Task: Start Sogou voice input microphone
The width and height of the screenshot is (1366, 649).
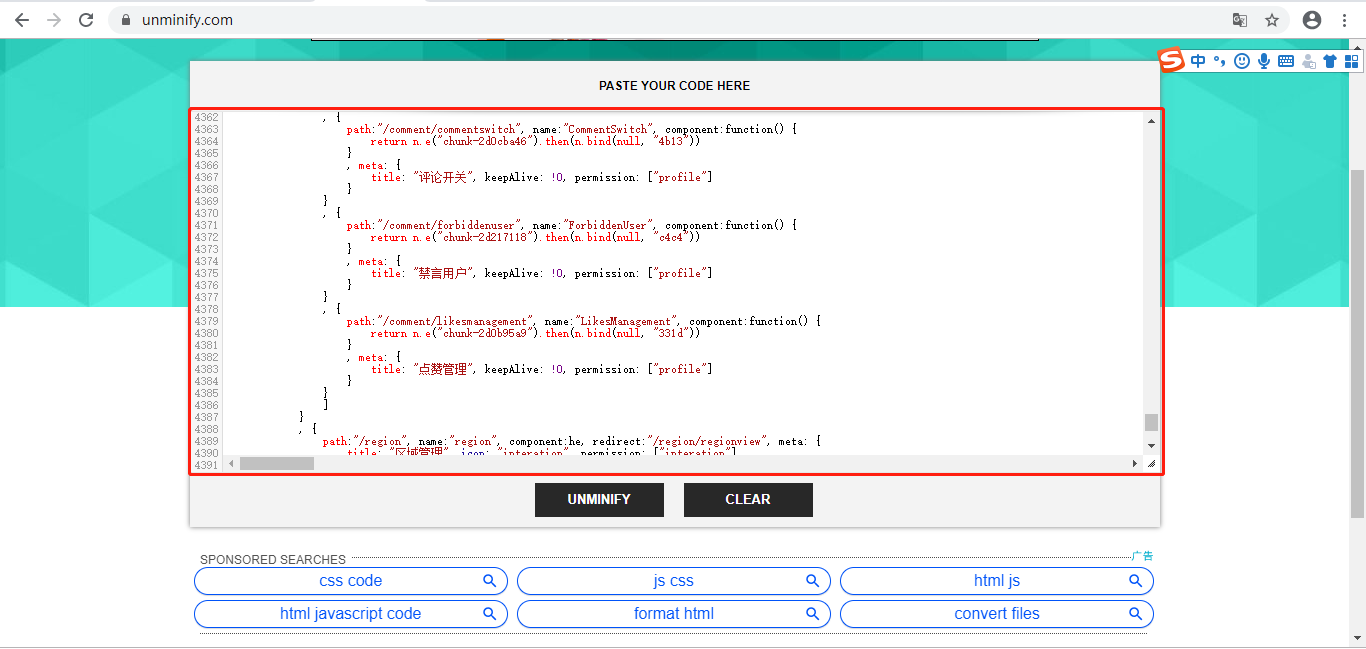Action: [1264, 61]
